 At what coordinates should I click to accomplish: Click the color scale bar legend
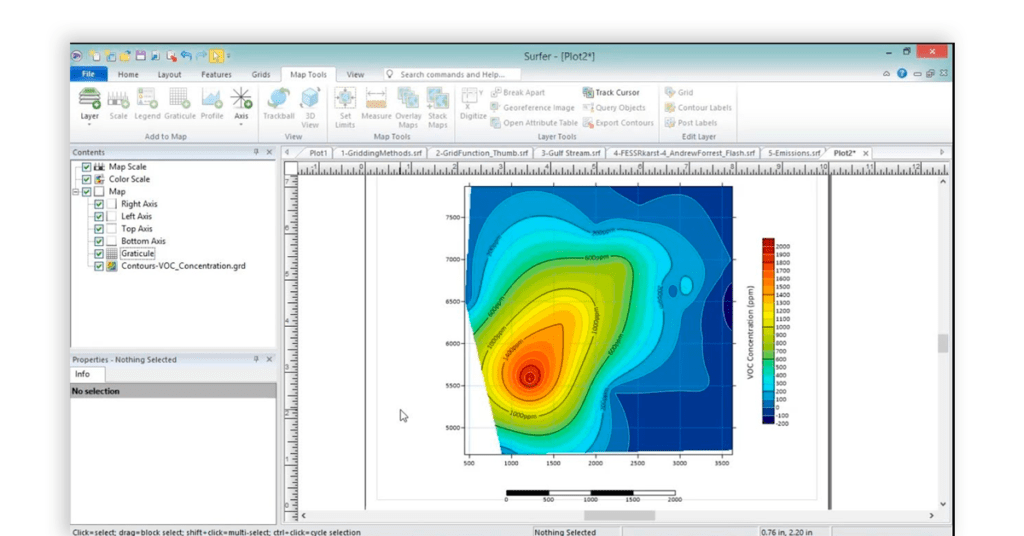coord(768,330)
